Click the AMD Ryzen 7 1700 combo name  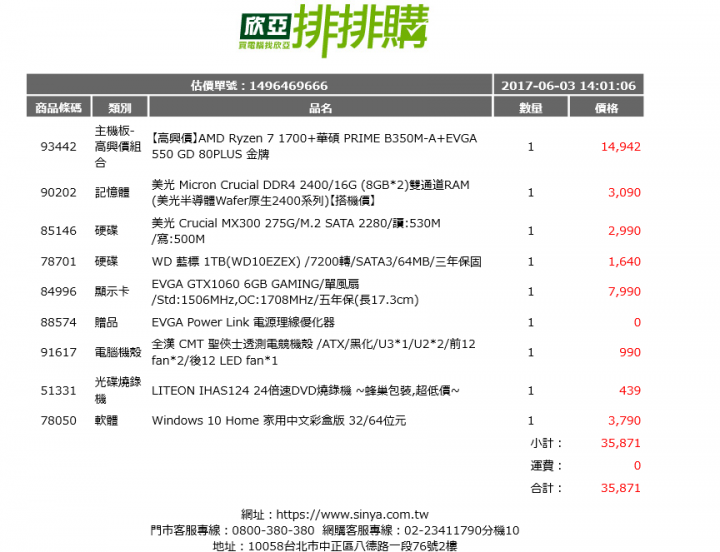coord(315,146)
